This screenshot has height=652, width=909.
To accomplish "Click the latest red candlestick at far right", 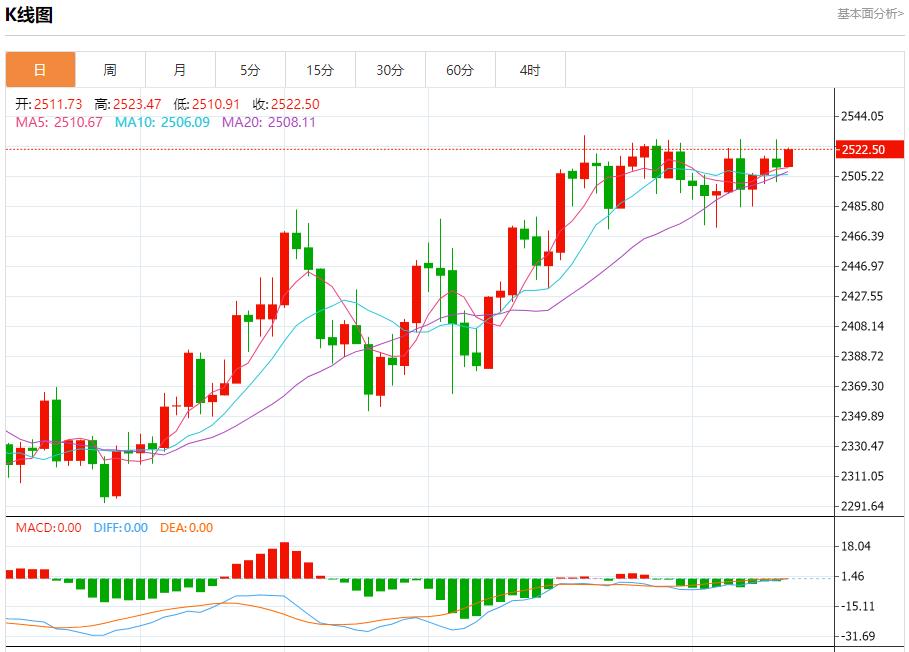I will click(x=788, y=157).
